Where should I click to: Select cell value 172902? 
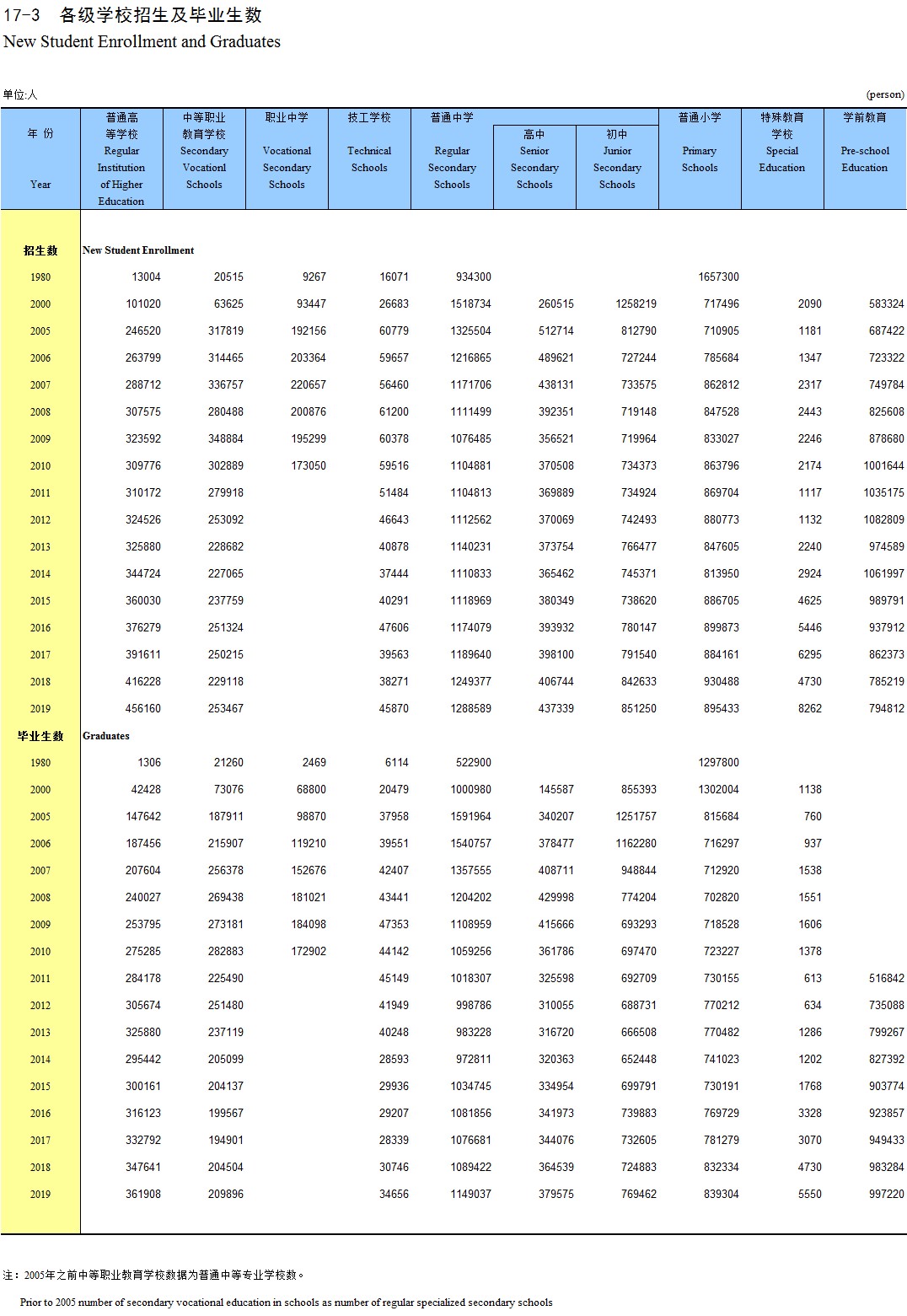coord(309,952)
